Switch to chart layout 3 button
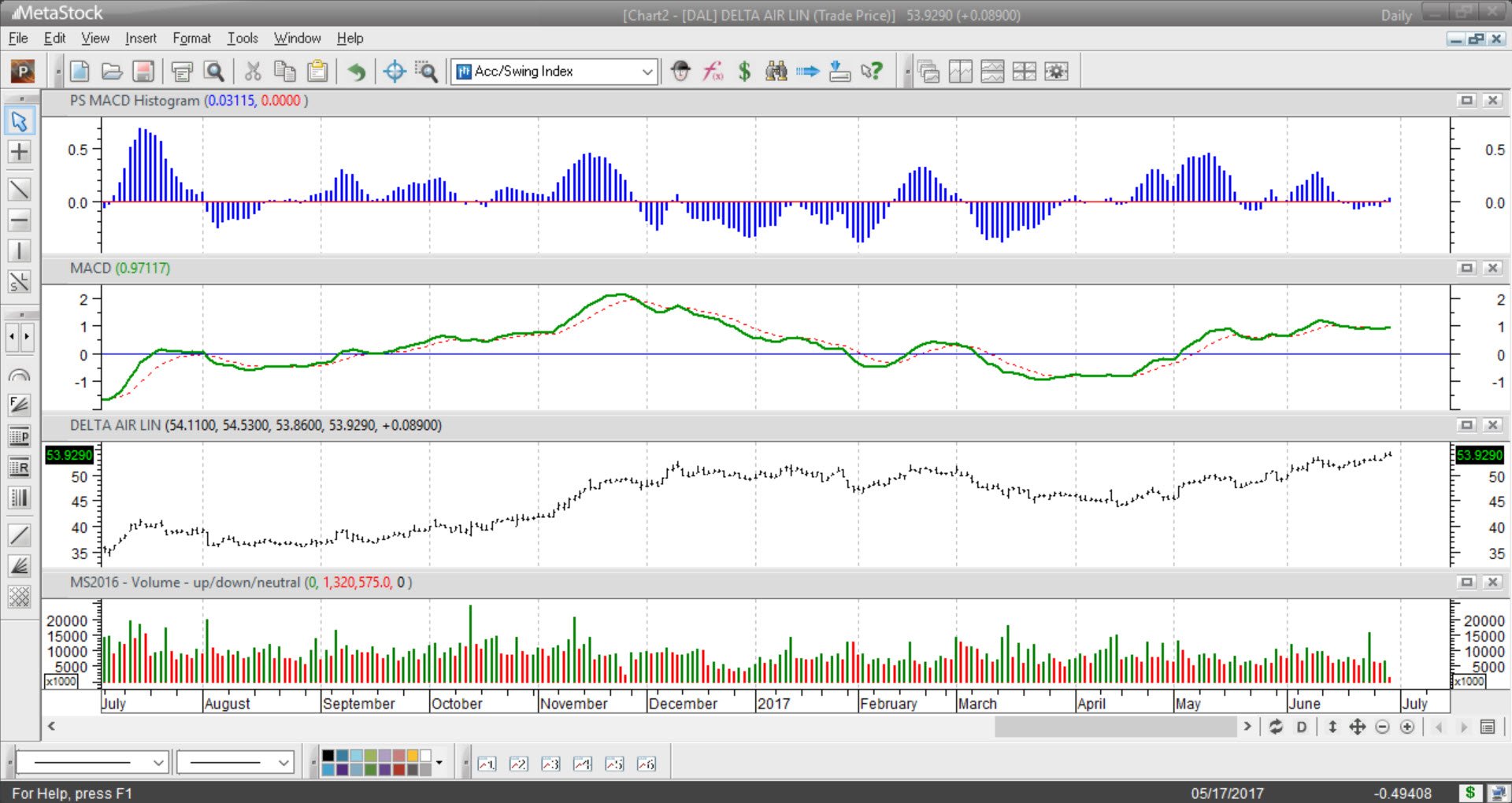Viewport: 1512px width, 803px height. 550,763
